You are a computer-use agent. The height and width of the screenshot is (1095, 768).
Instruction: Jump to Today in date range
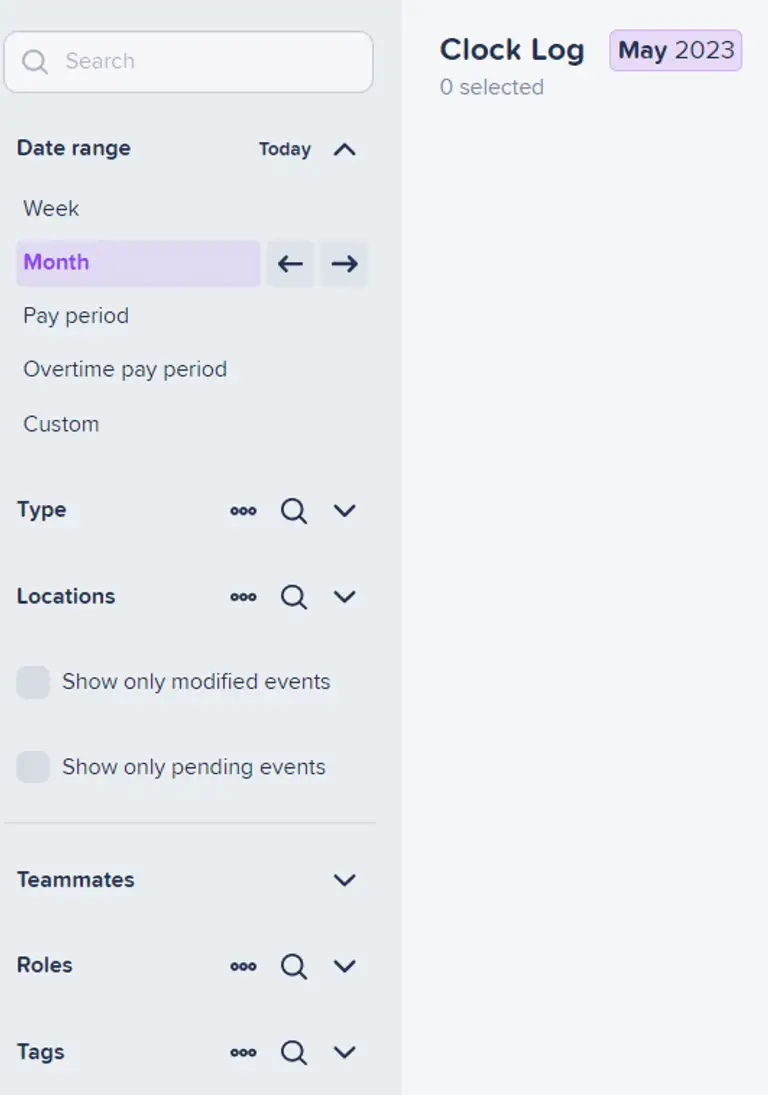285,150
